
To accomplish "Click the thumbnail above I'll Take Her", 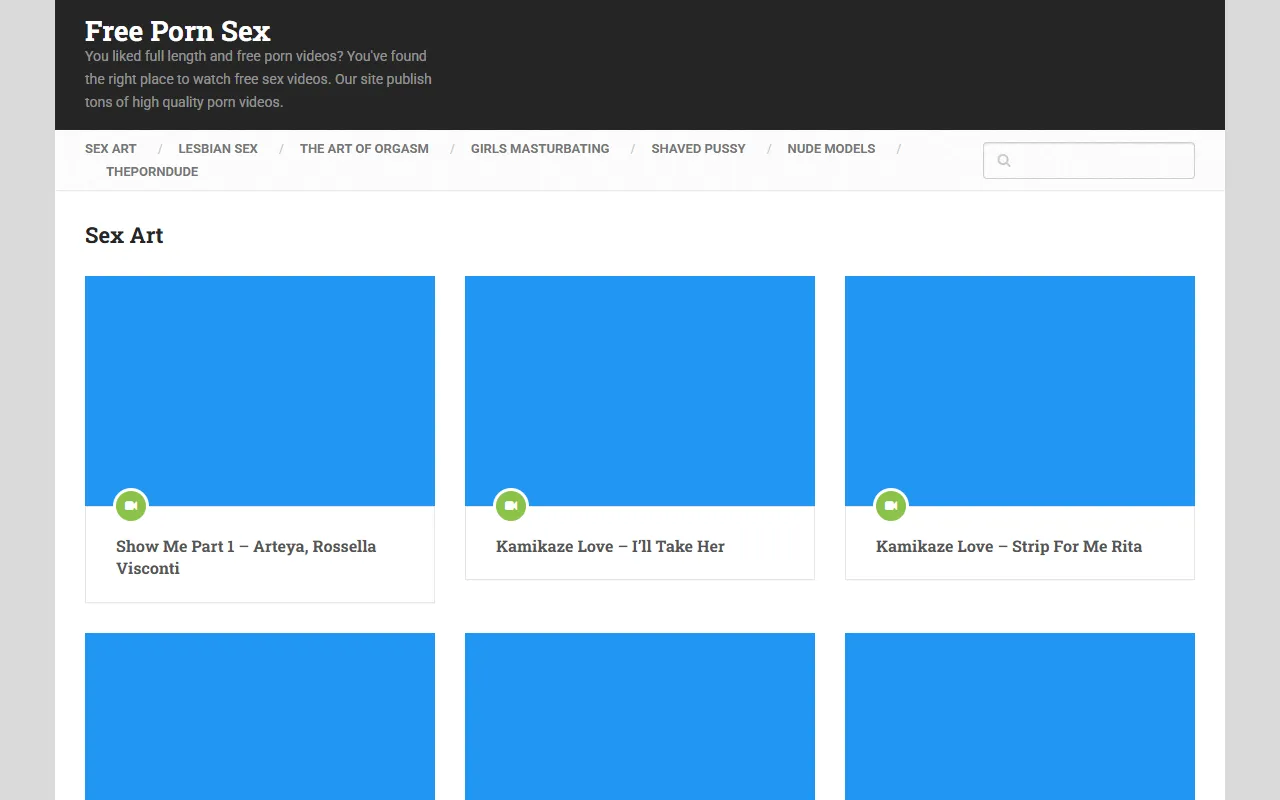I will pos(640,391).
